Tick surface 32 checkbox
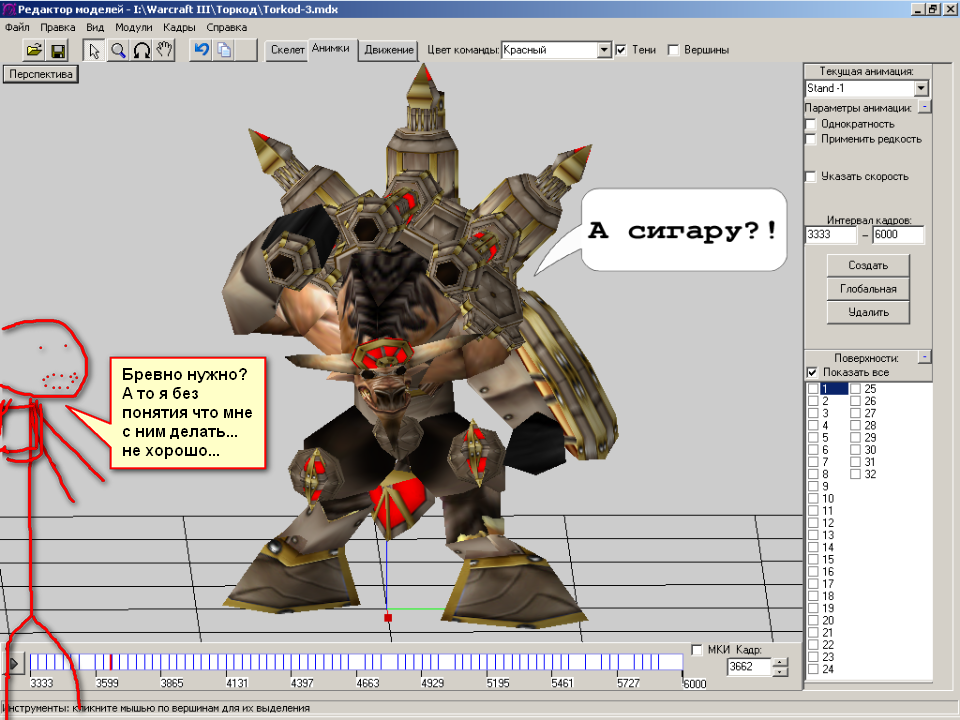 pyautogui.click(x=855, y=474)
